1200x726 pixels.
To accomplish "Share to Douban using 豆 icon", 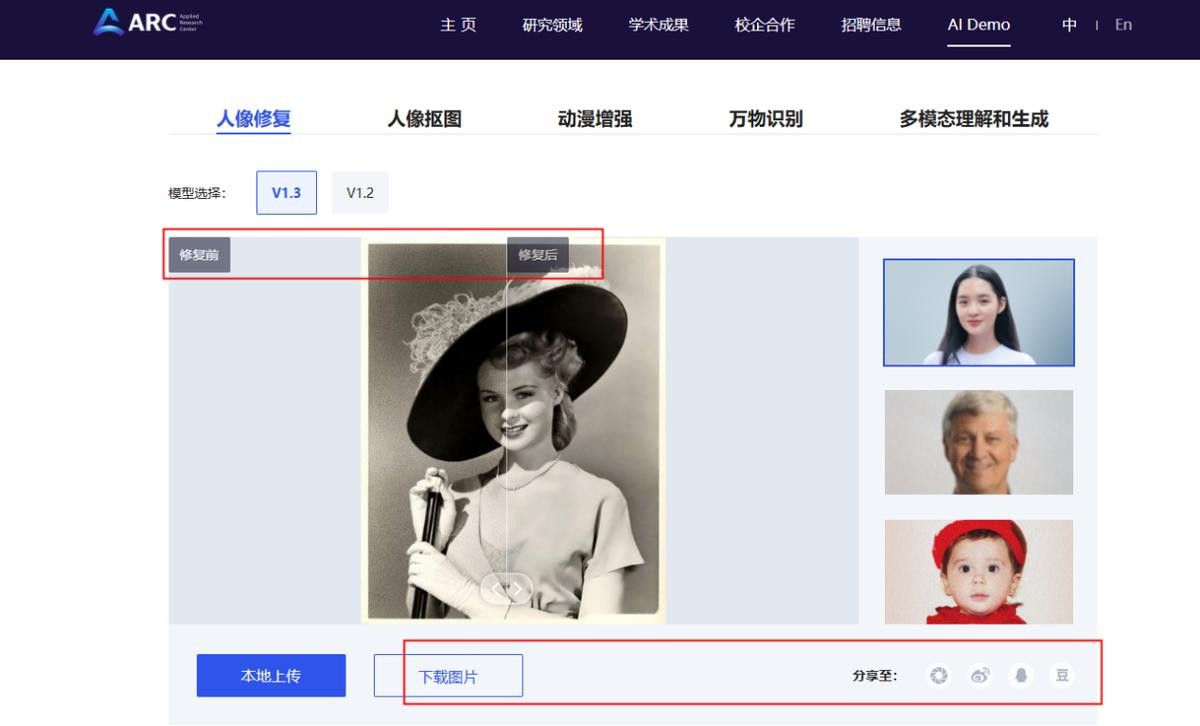I will point(1062,676).
